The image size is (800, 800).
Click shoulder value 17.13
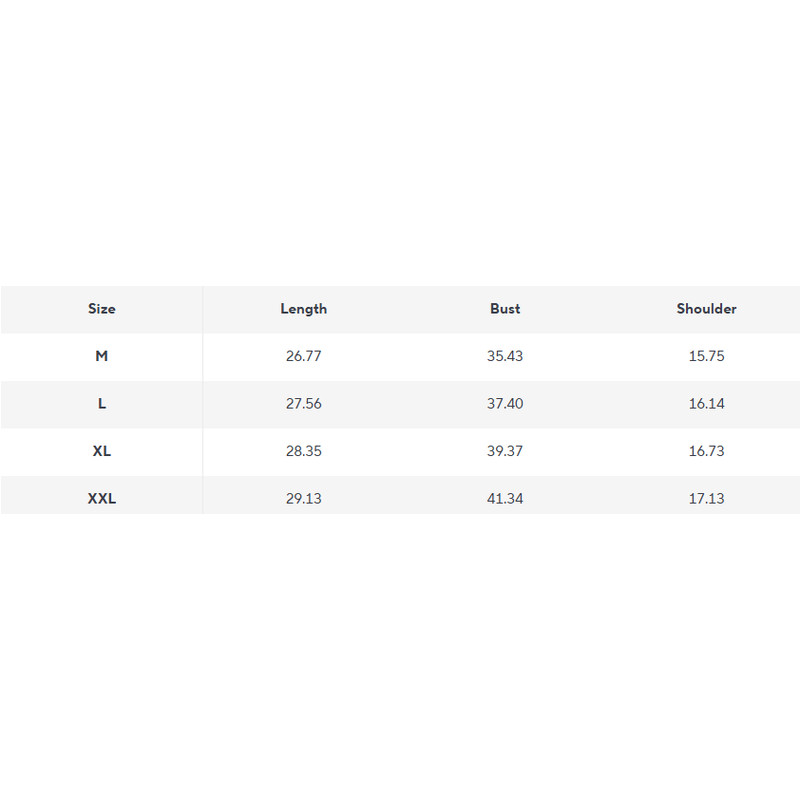pos(706,498)
